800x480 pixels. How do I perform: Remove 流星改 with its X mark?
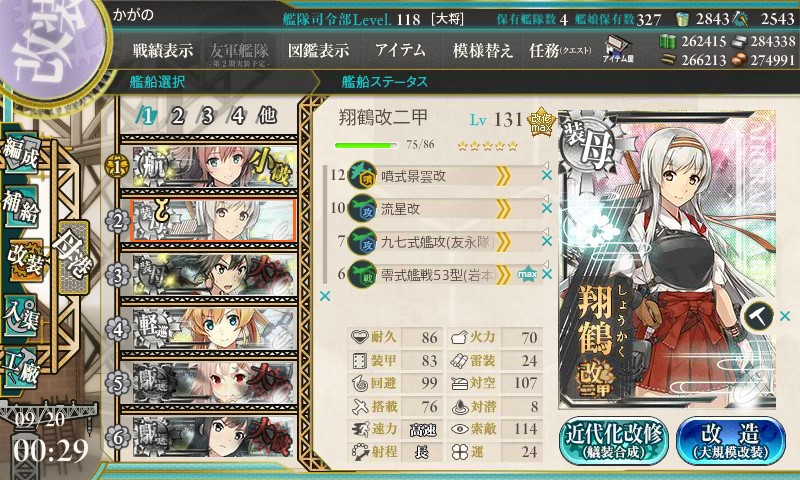(x=547, y=208)
